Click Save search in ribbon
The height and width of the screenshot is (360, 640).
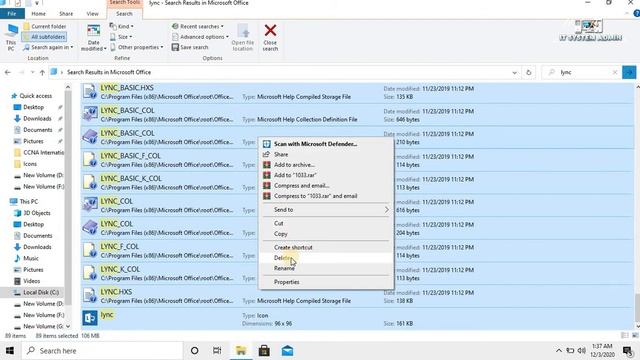(190, 47)
